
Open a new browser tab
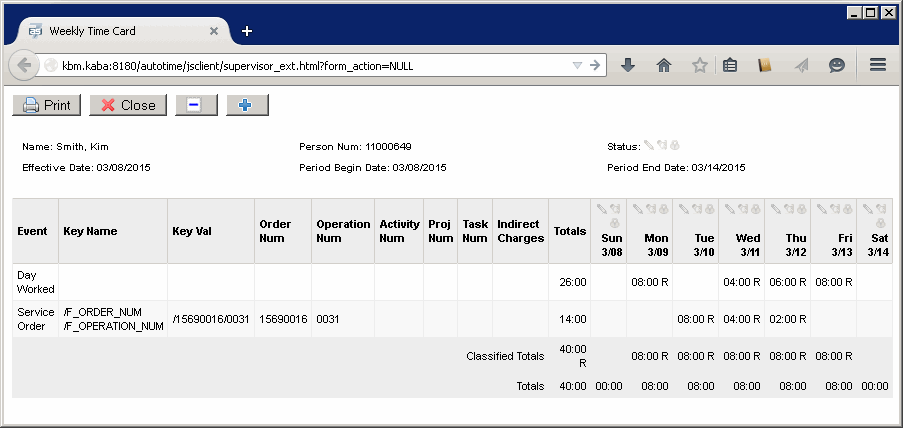pos(247,31)
